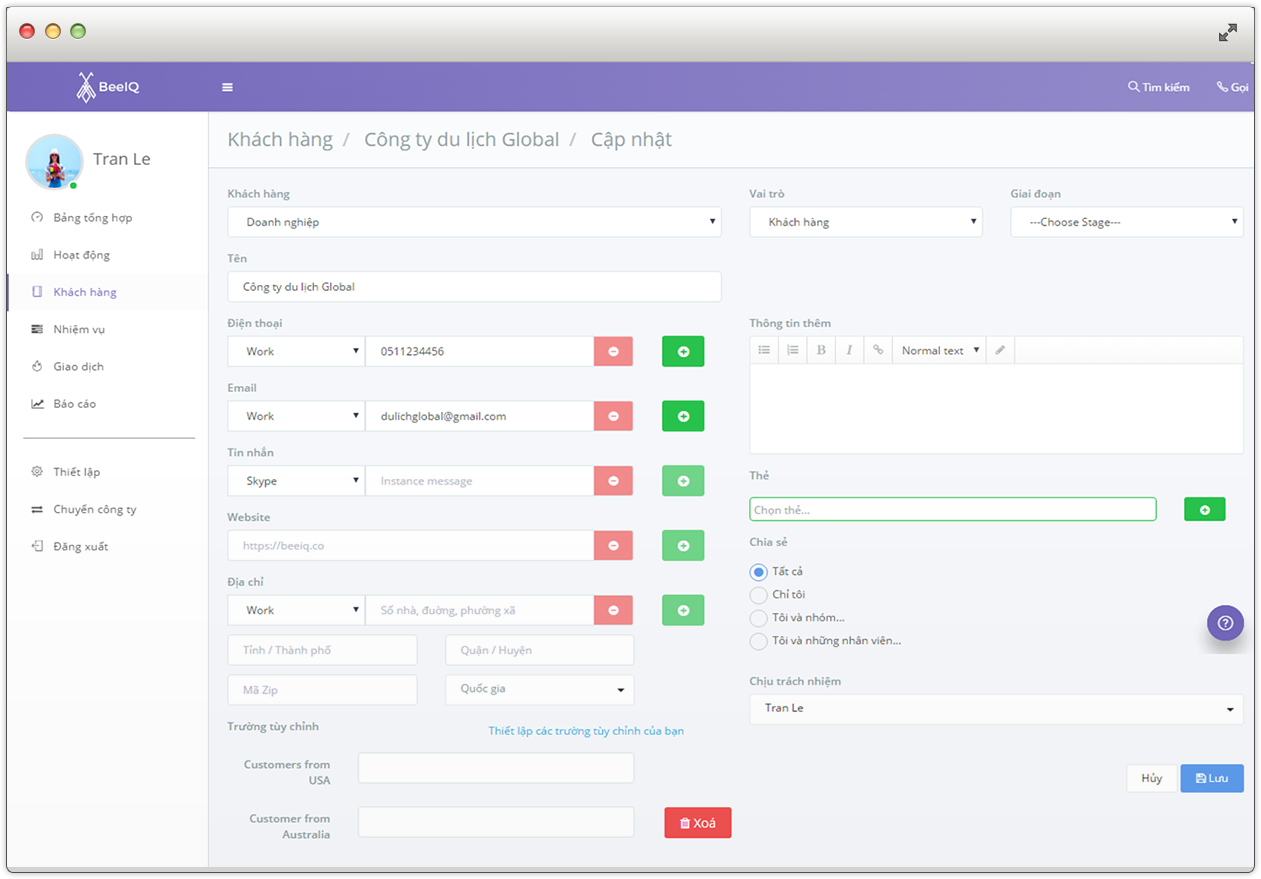The height and width of the screenshot is (879, 1261).
Task: Select the "Tất cả" radio button
Action: (759, 572)
